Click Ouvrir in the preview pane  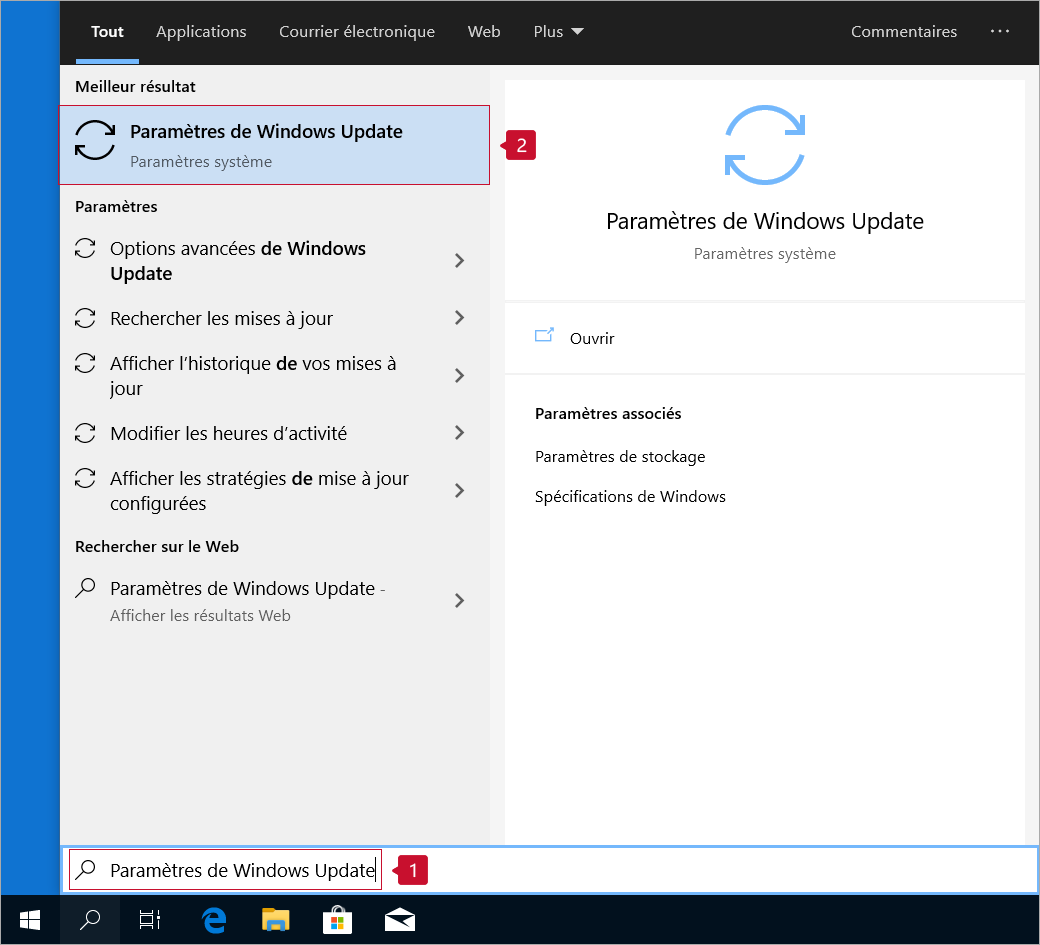(591, 338)
